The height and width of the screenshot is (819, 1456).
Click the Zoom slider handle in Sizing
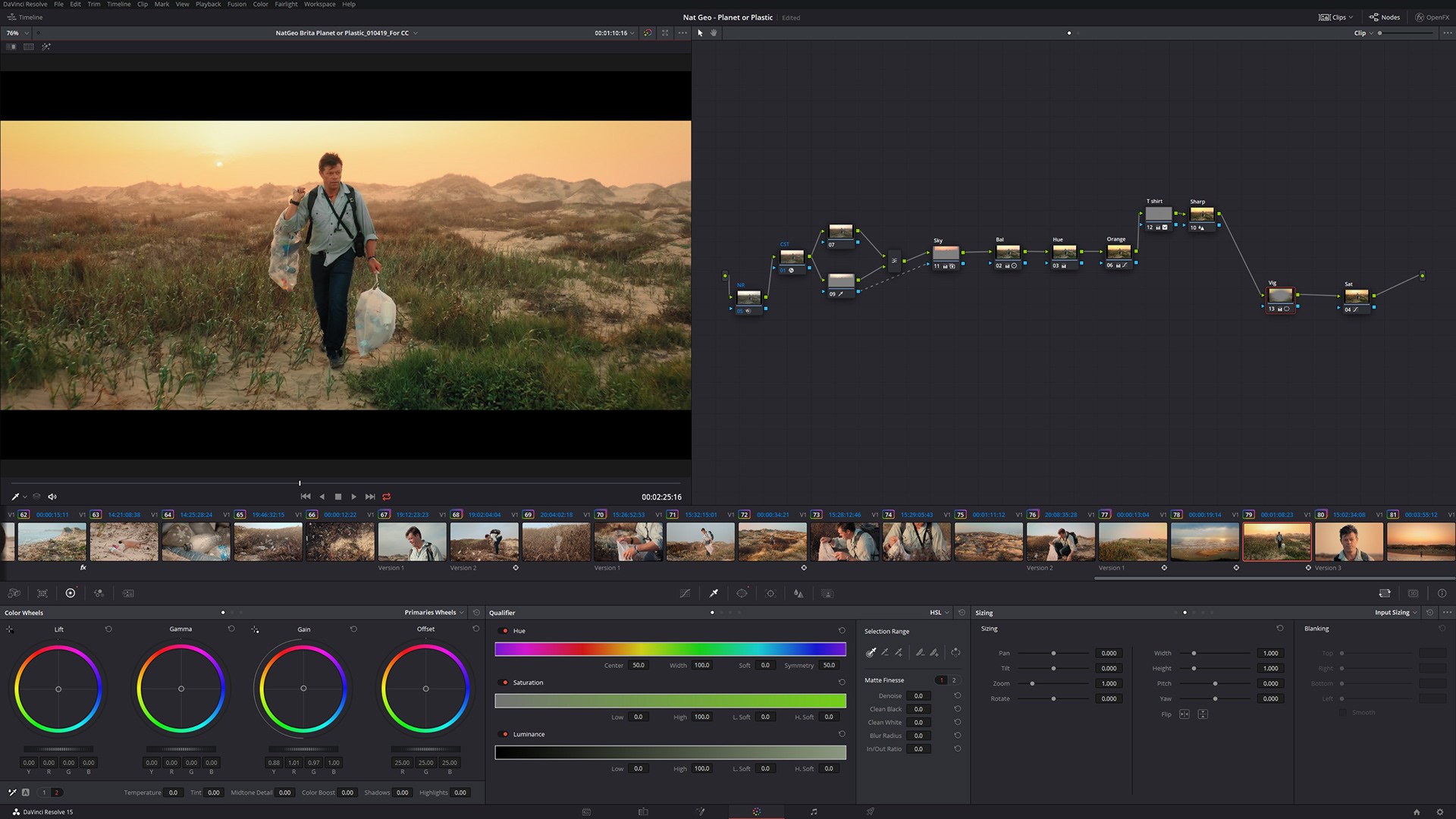[1032, 684]
